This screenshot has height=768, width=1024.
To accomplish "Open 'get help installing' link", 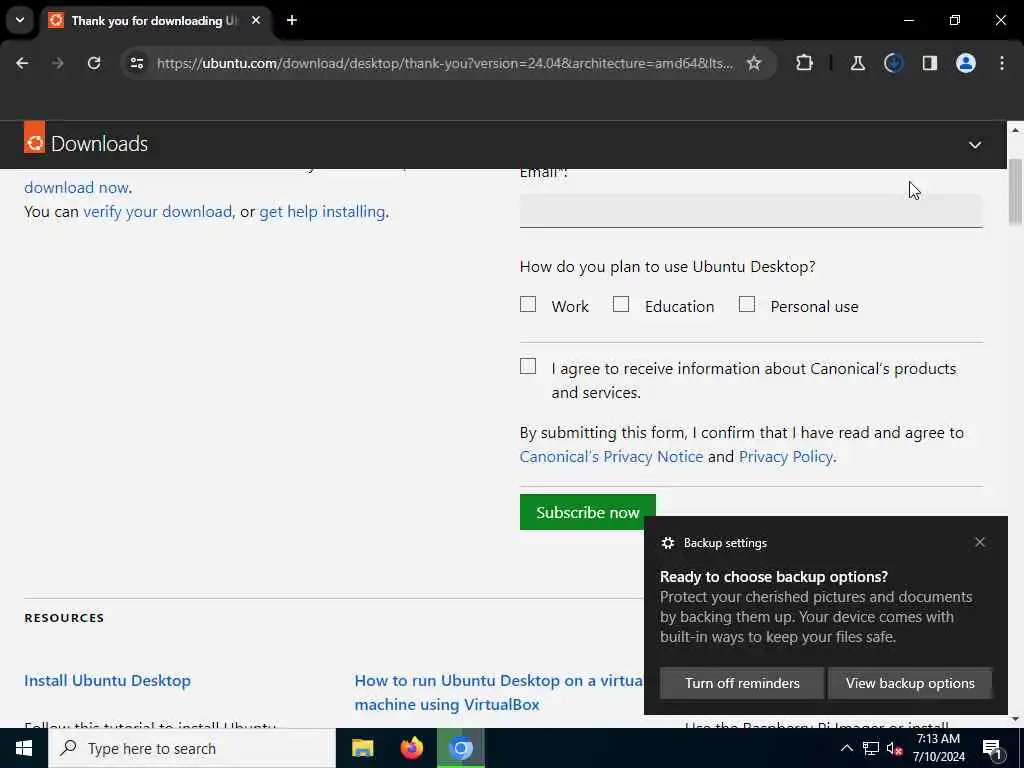I will coord(322,212).
